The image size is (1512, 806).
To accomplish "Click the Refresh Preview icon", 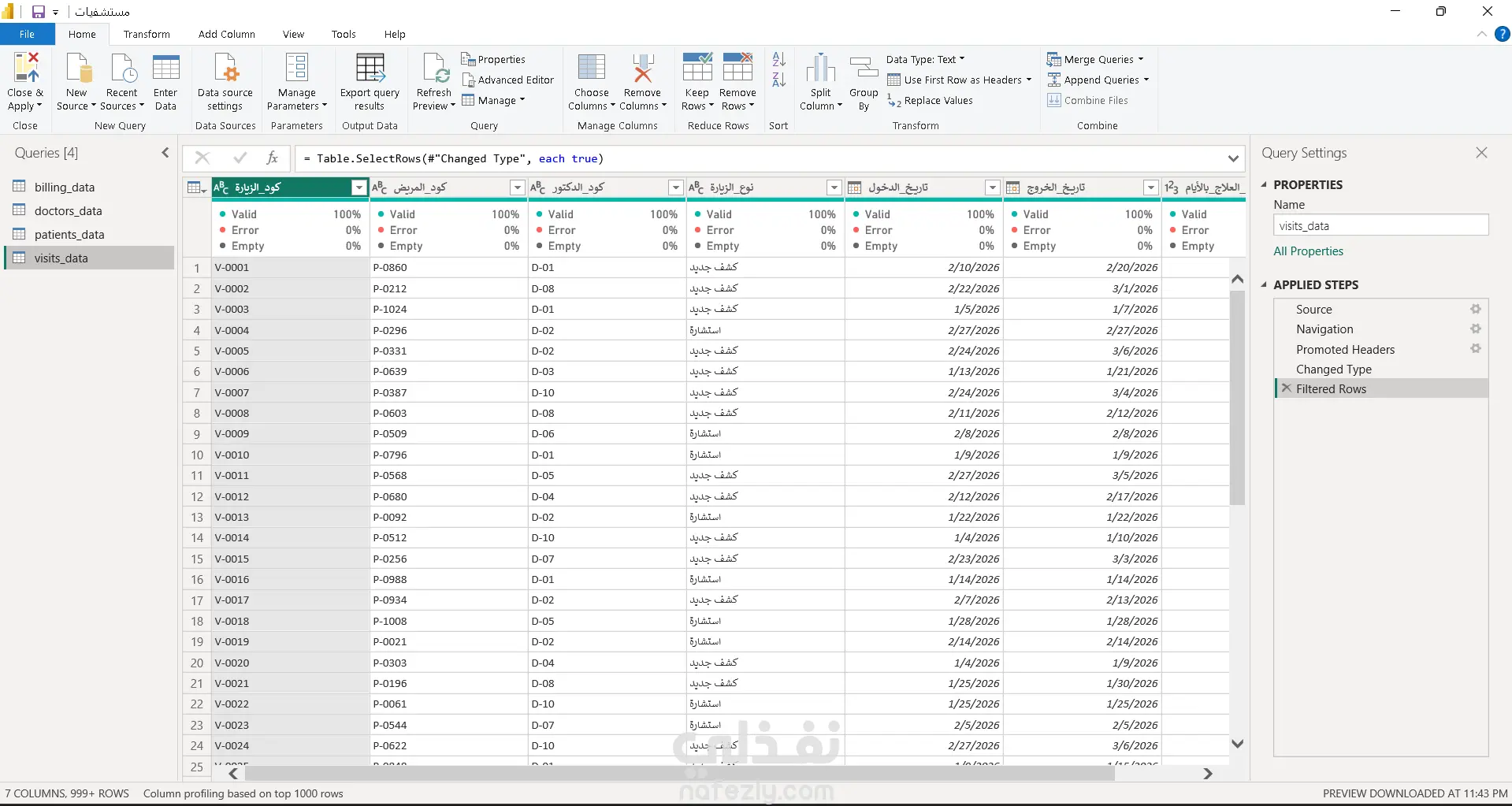I will coord(435,68).
